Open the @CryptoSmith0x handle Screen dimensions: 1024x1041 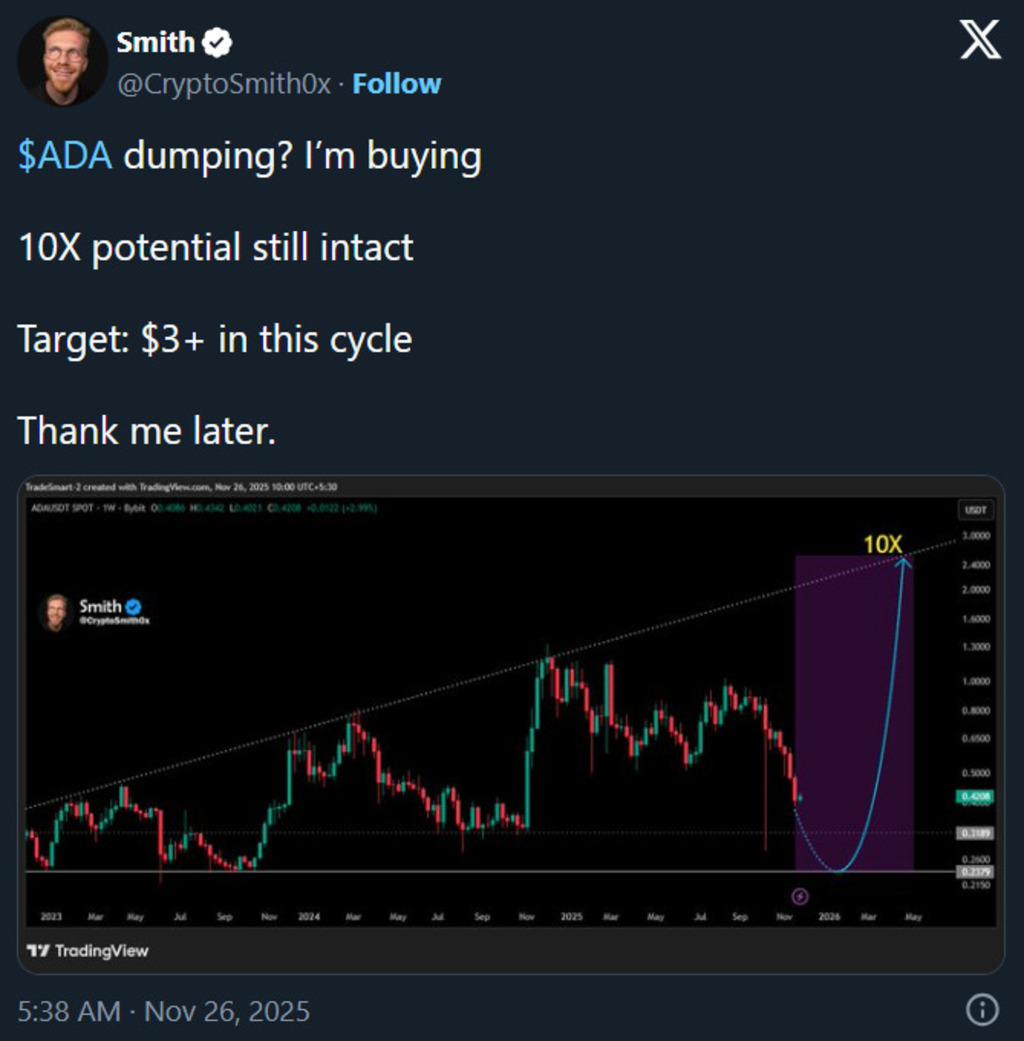click(224, 84)
